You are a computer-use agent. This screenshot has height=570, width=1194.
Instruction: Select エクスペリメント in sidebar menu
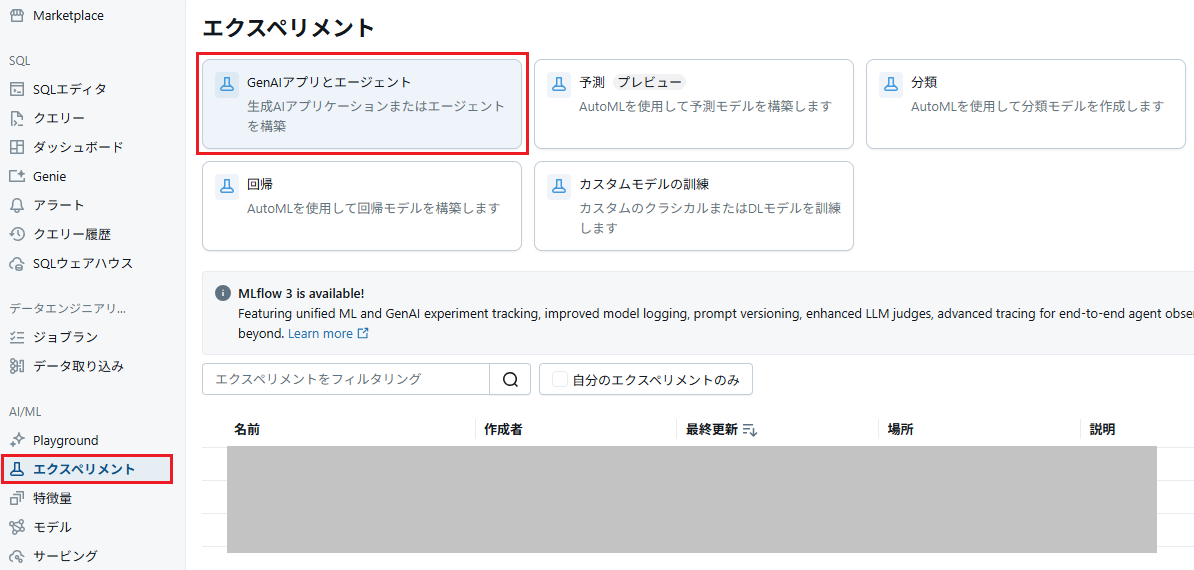click(84, 469)
